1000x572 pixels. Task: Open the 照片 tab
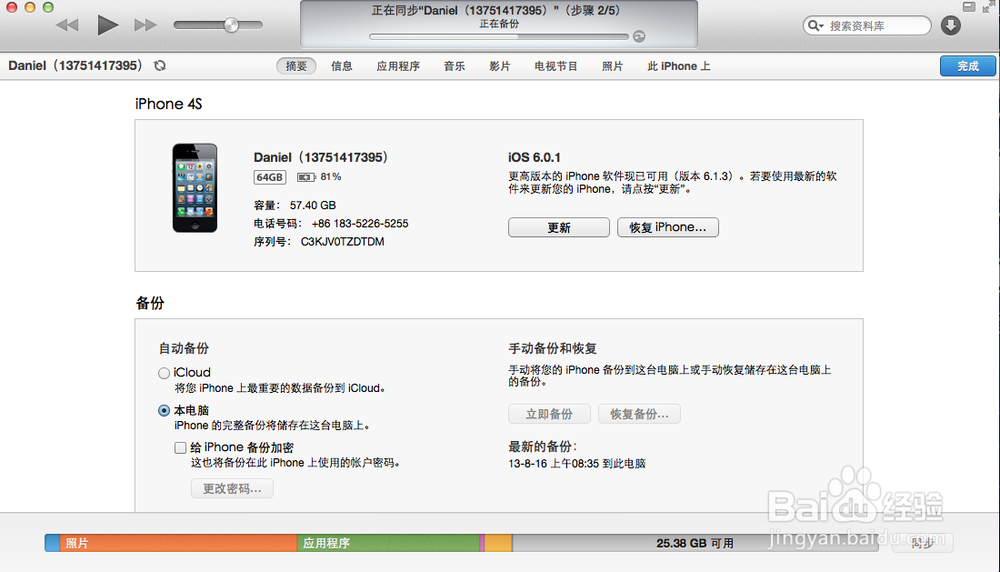coord(612,66)
